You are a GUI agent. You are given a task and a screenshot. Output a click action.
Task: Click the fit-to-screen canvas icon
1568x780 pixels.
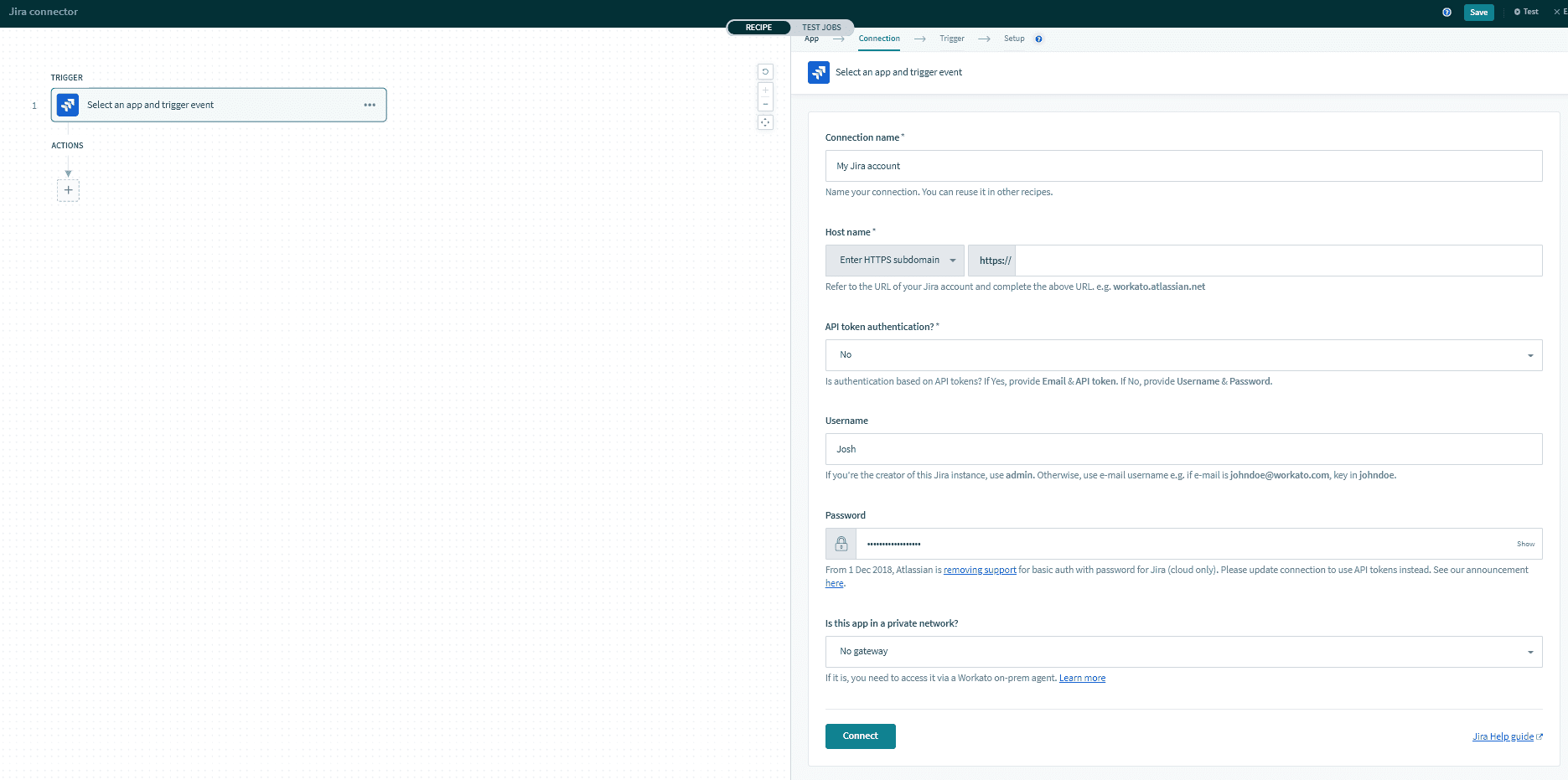[x=765, y=122]
